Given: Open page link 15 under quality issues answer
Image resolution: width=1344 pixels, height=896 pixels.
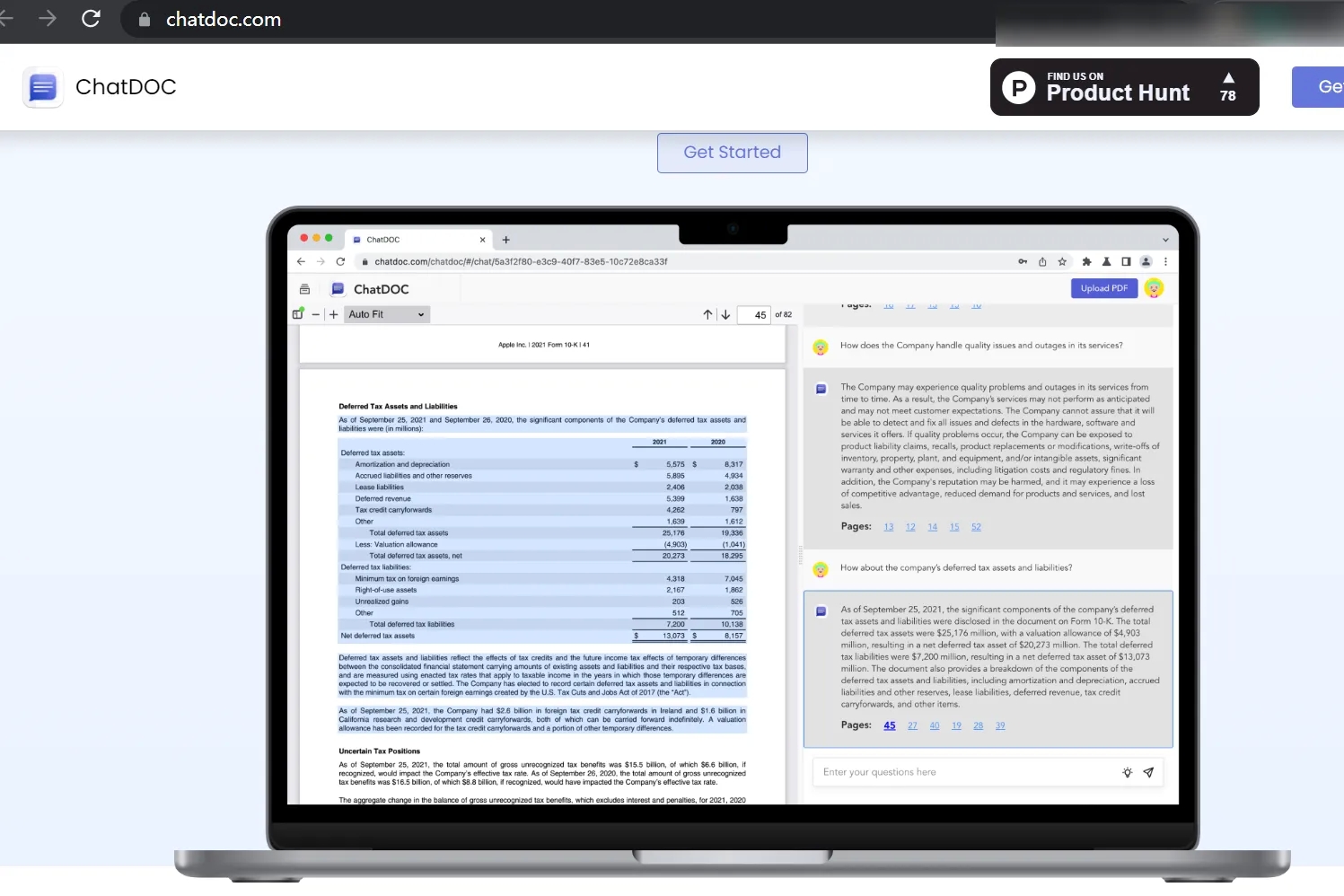Looking at the screenshot, I should tap(954, 527).
